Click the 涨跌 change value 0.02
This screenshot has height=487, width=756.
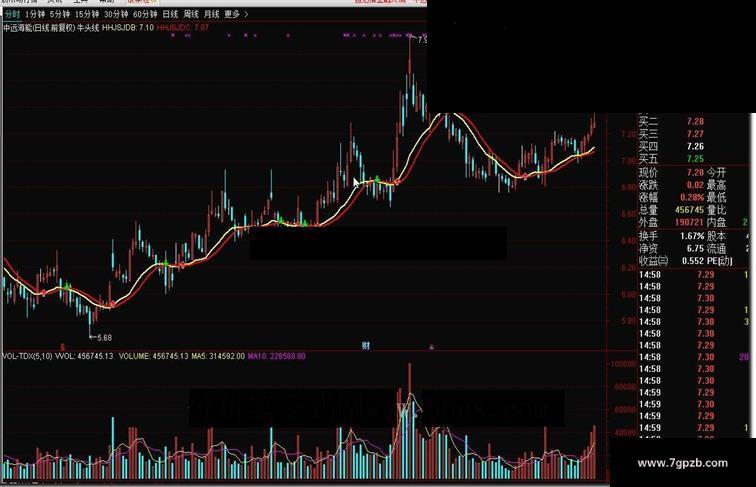[695, 185]
